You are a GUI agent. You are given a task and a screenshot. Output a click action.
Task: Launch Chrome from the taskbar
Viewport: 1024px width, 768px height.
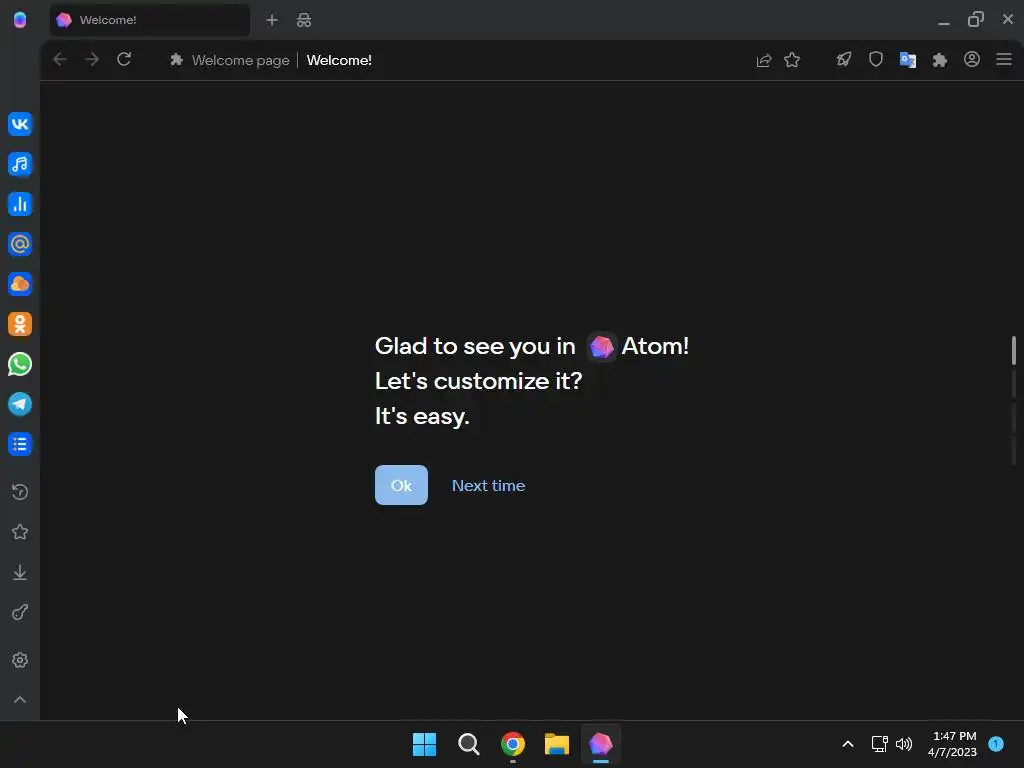coord(513,744)
